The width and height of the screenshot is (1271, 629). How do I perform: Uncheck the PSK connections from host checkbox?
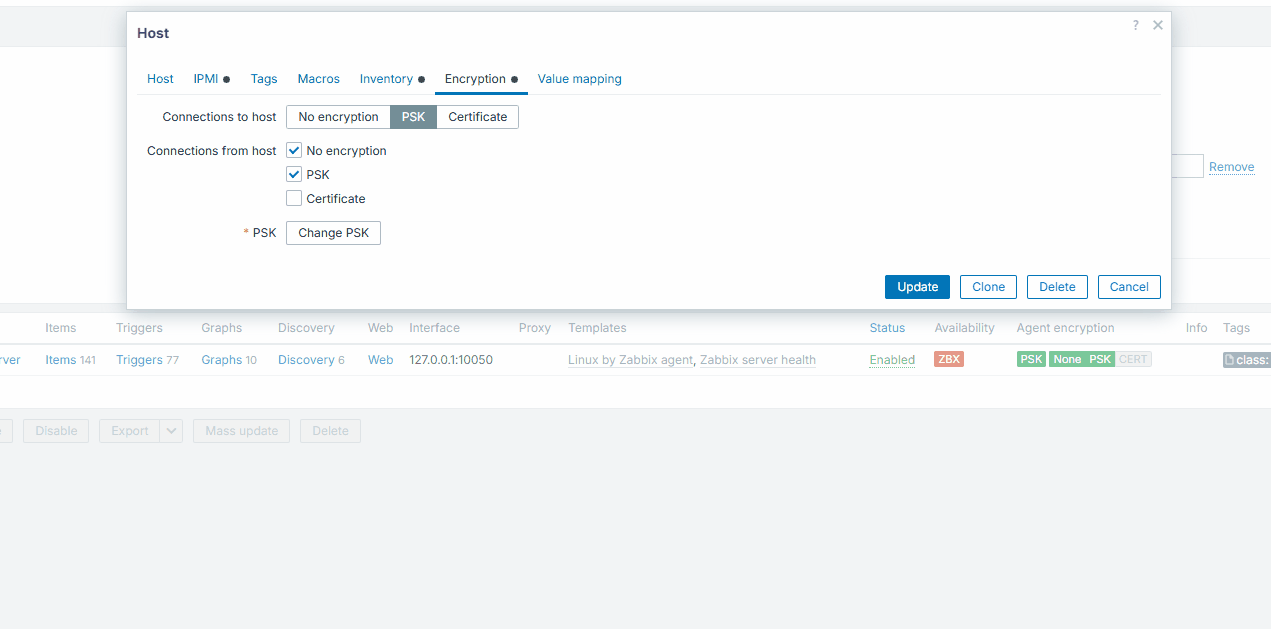[294, 175]
